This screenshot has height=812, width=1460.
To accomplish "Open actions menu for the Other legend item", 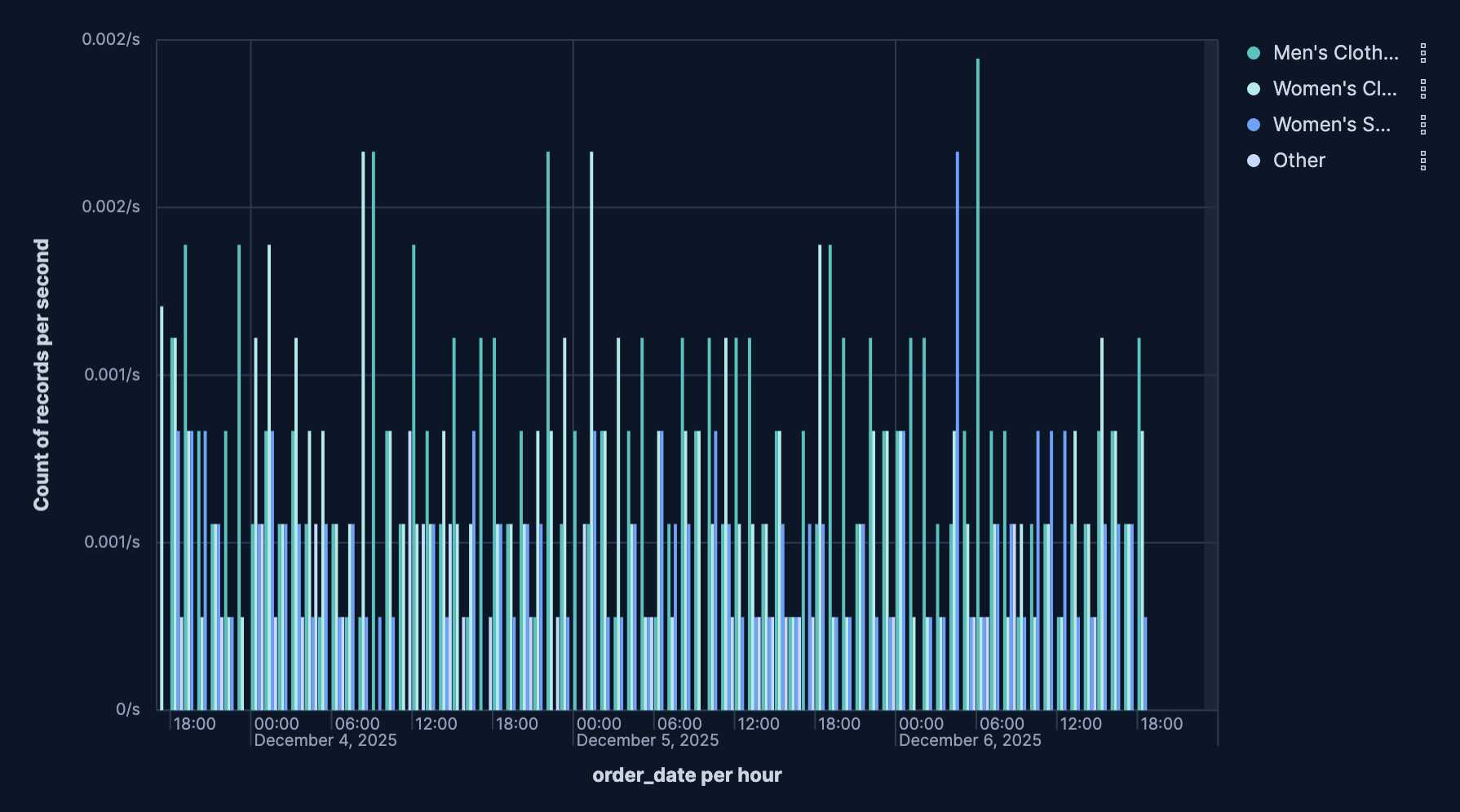I will [x=1422, y=160].
